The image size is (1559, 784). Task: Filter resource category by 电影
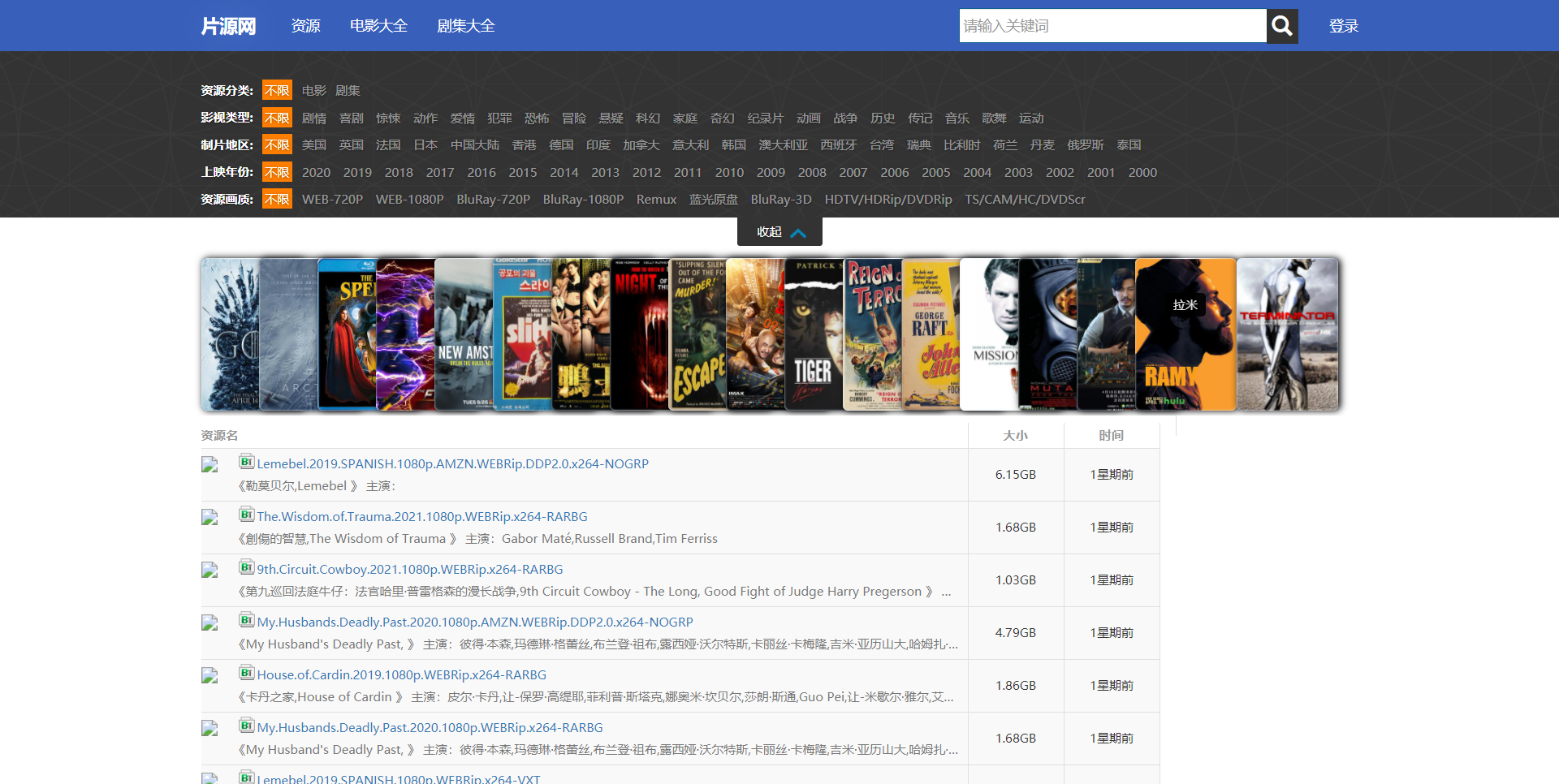[314, 90]
